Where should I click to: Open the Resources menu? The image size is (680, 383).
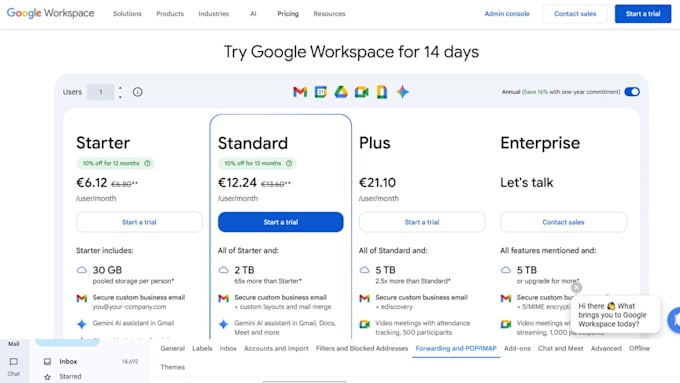[329, 14]
